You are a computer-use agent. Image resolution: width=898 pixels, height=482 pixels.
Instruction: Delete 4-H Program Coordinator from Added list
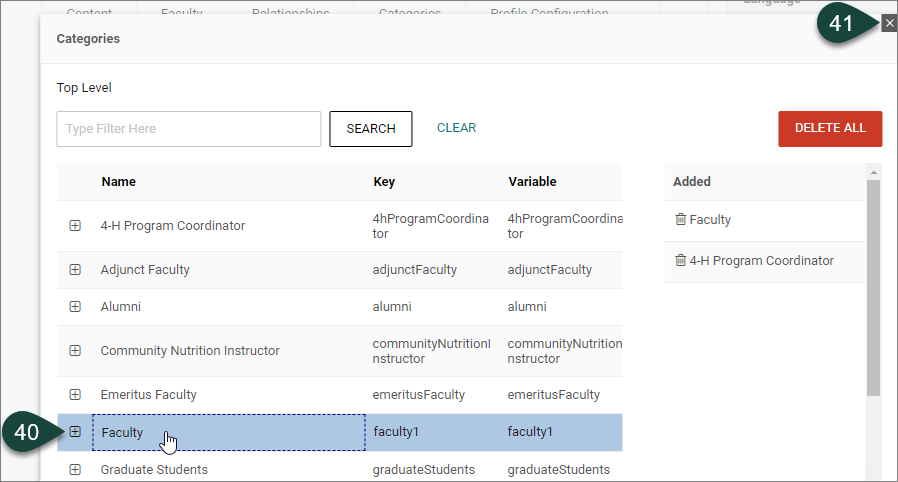pyautogui.click(x=681, y=261)
